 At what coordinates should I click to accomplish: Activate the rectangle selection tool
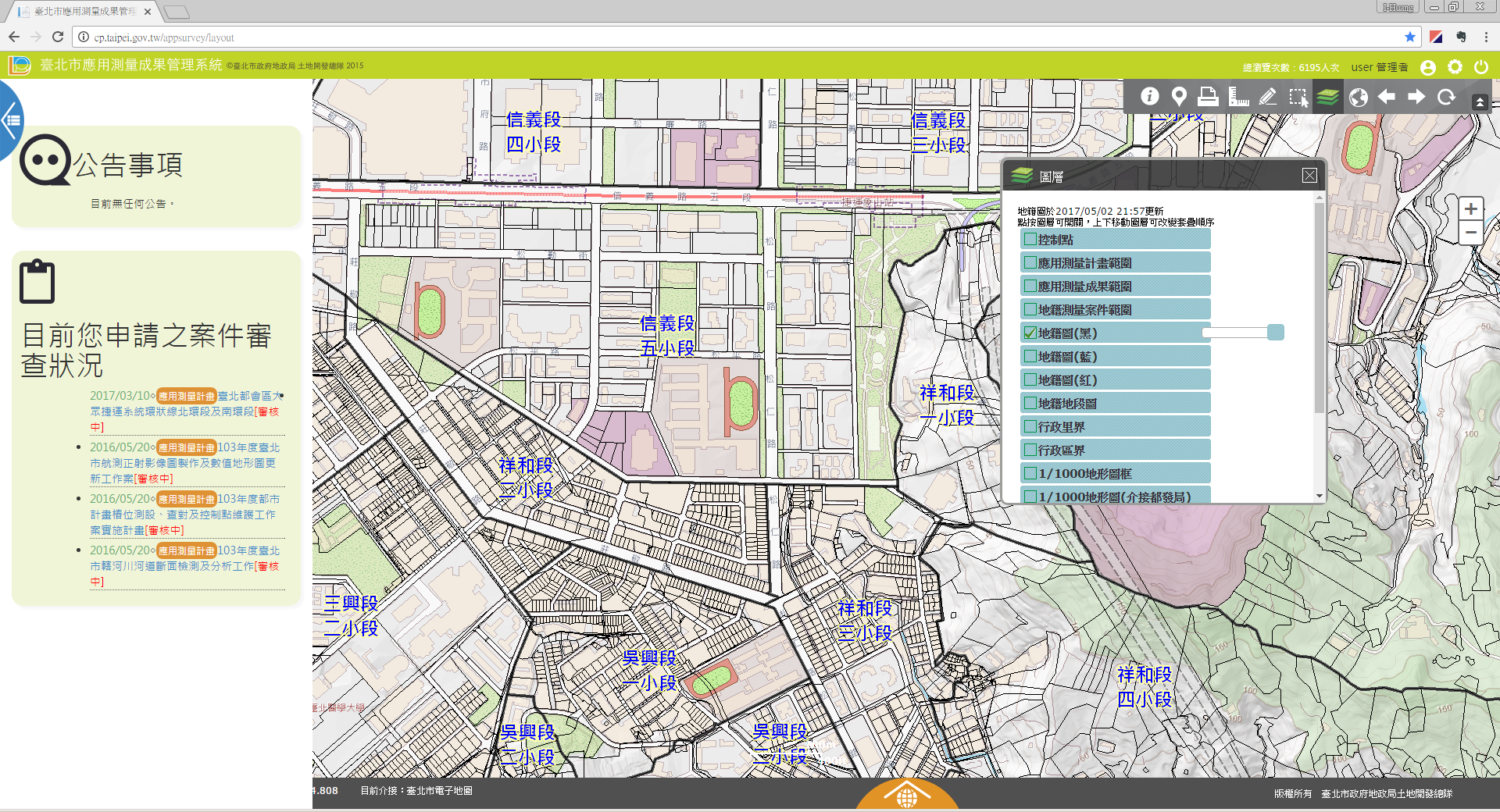(1298, 97)
